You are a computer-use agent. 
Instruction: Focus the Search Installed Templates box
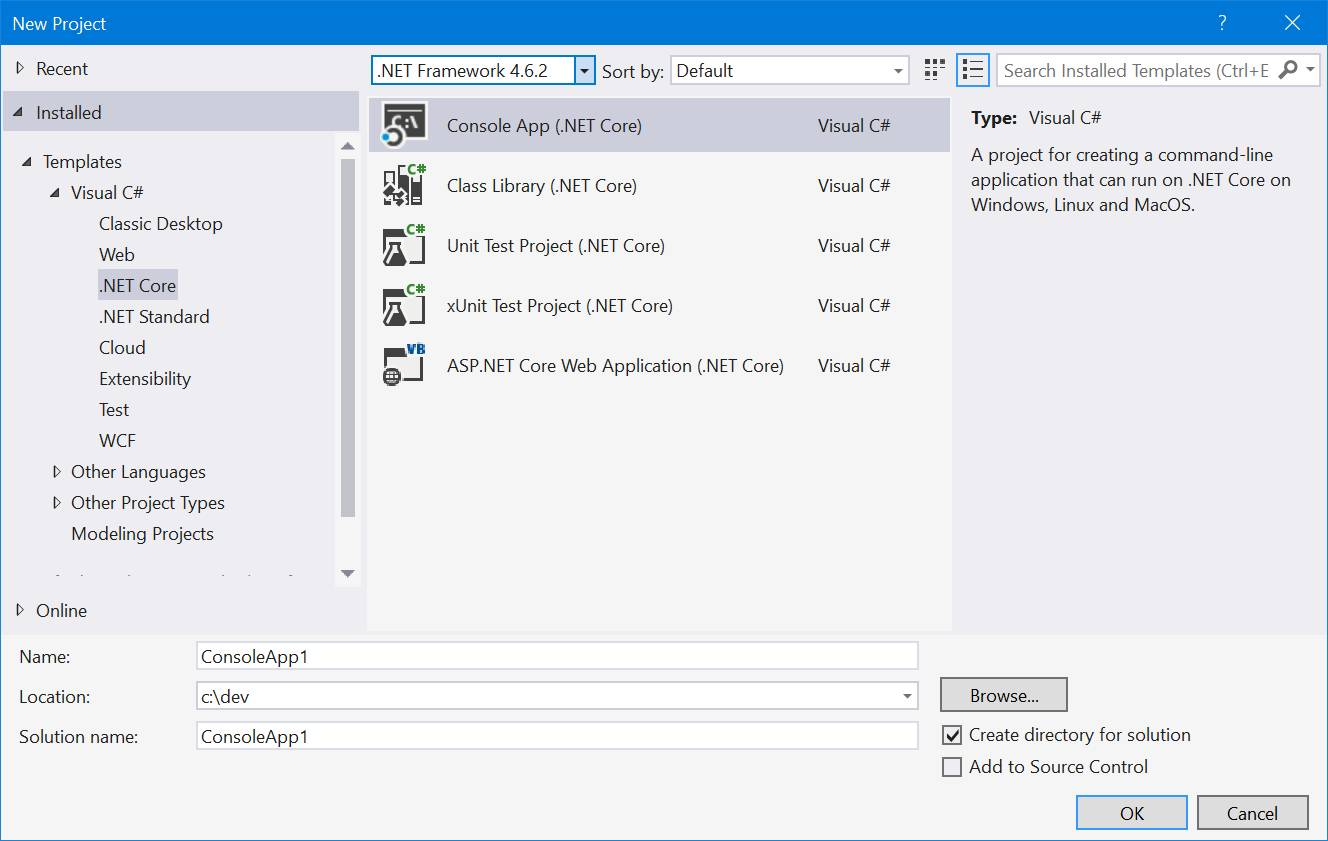pyautogui.click(x=1137, y=70)
